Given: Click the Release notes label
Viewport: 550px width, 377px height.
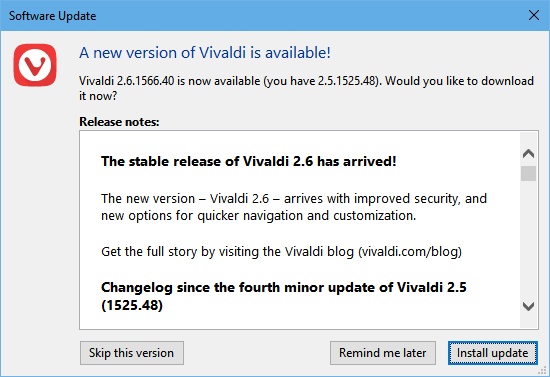Looking at the screenshot, I should [119, 122].
